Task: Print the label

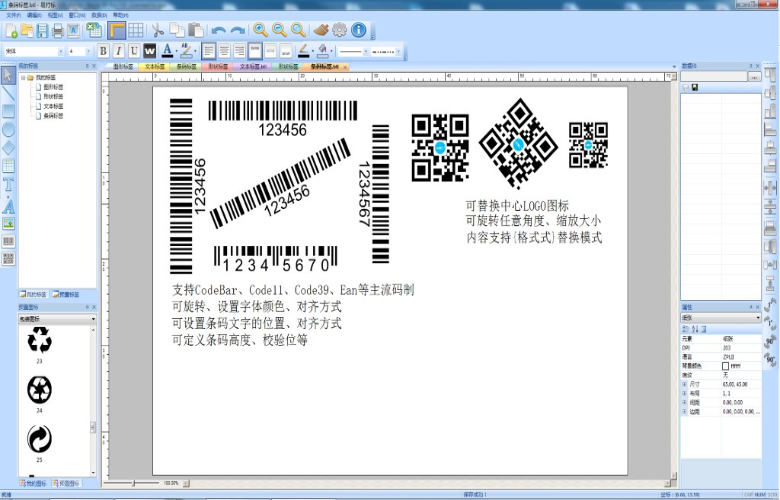Action: click(58, 31)
